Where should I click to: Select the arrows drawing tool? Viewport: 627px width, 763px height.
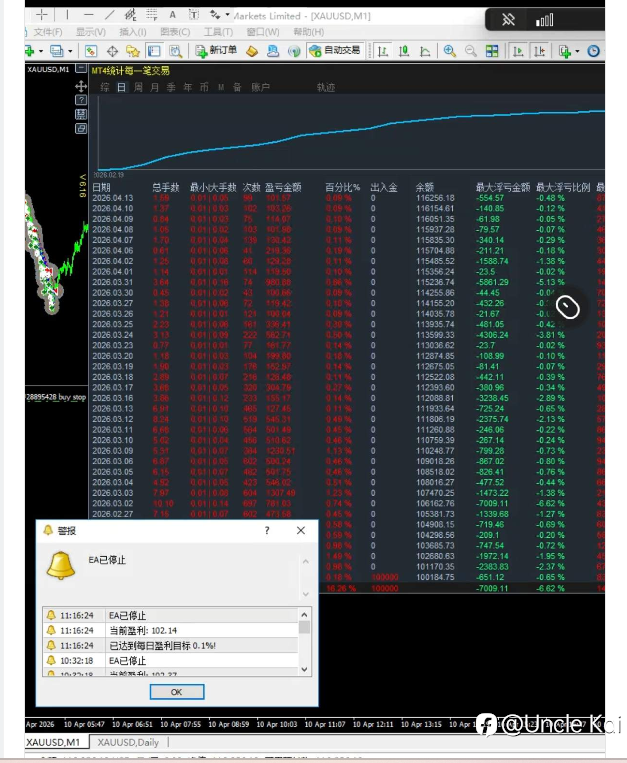(x=215, y=15)
